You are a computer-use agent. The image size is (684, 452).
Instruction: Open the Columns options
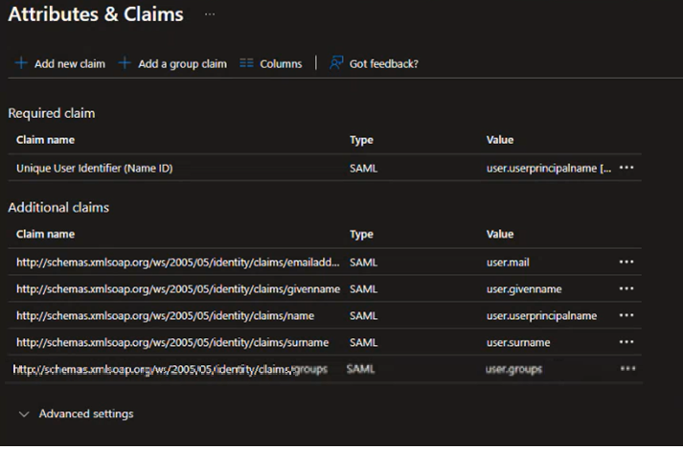pyautogui.click(x=280, y=64)
